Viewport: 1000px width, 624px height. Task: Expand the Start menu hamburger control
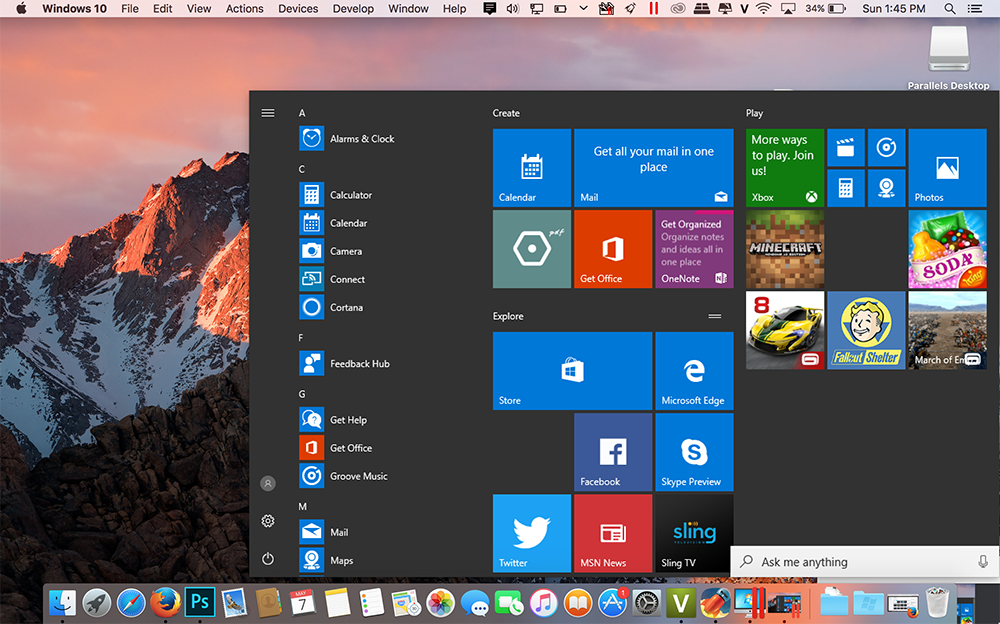(x=267, y=112)
